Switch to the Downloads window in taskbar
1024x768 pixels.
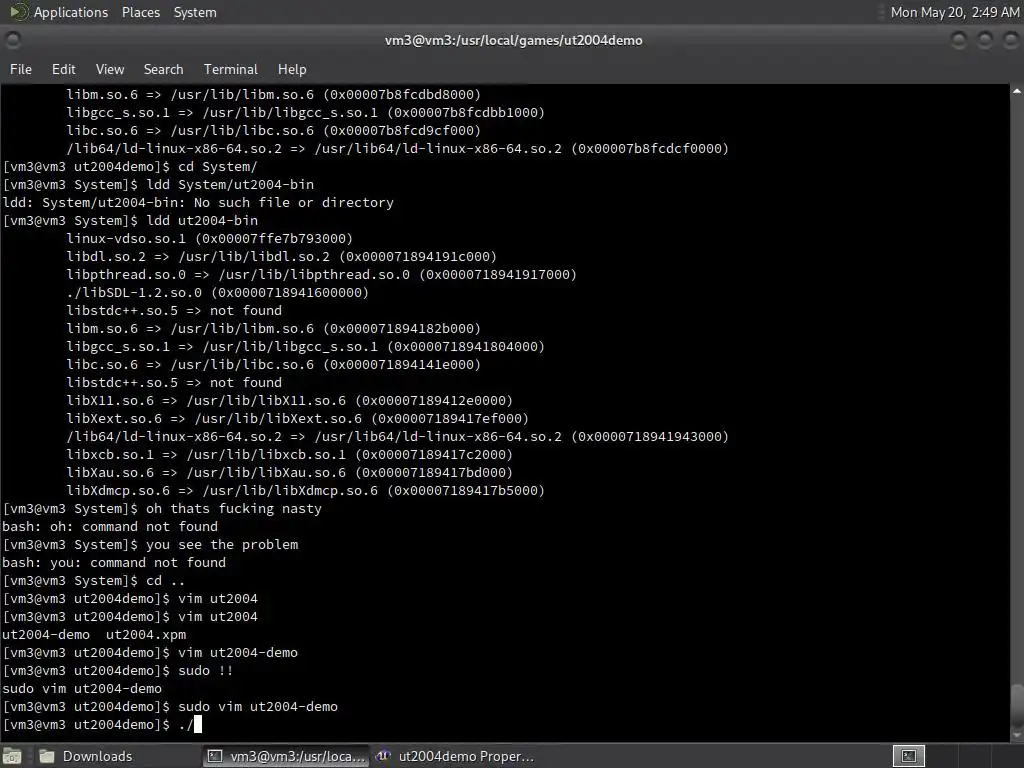point(97,756)
